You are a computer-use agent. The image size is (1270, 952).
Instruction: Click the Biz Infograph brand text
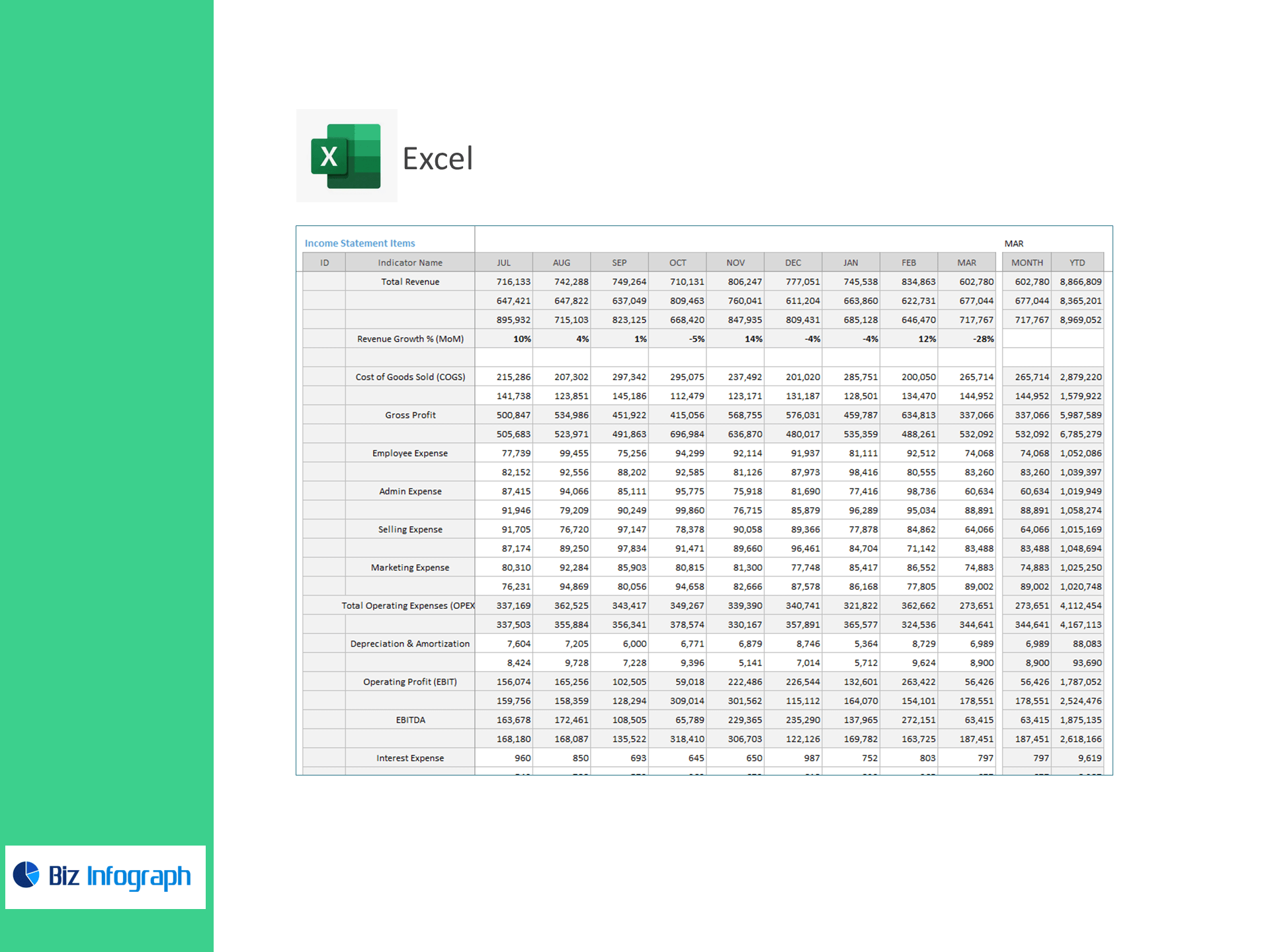120,876
